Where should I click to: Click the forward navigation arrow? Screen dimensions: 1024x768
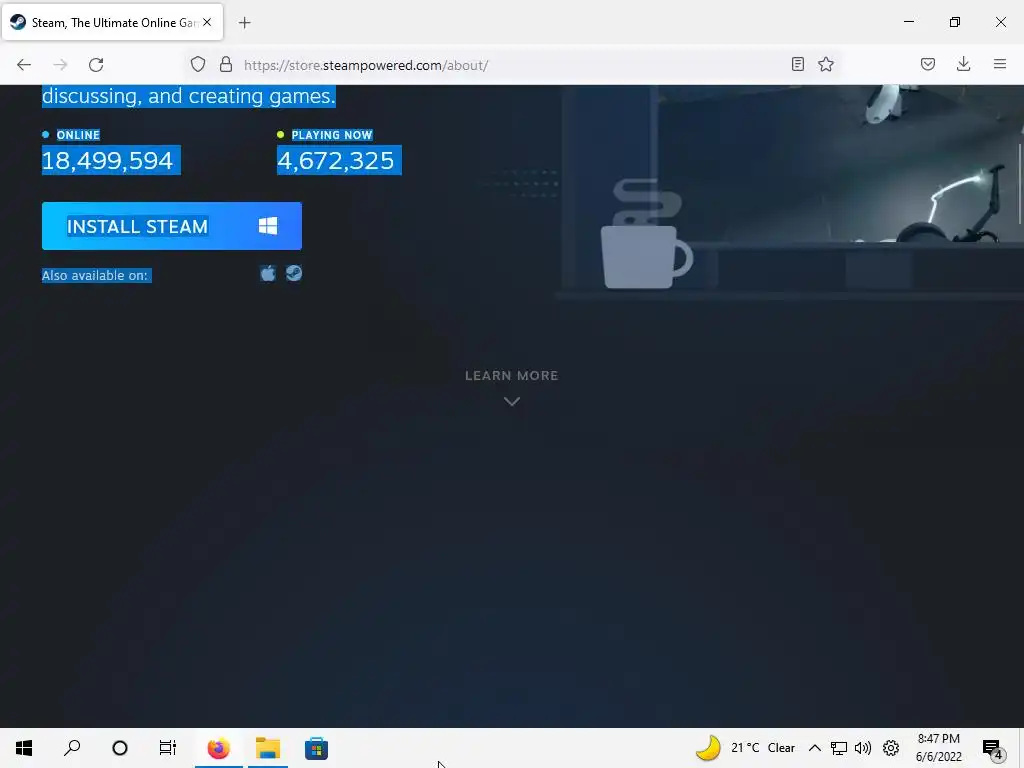pyautogui.click(x=60, y=65)
